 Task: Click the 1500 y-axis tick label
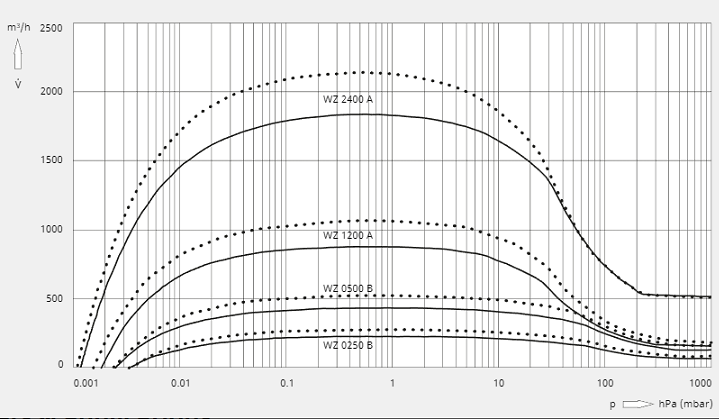point(53,161)
